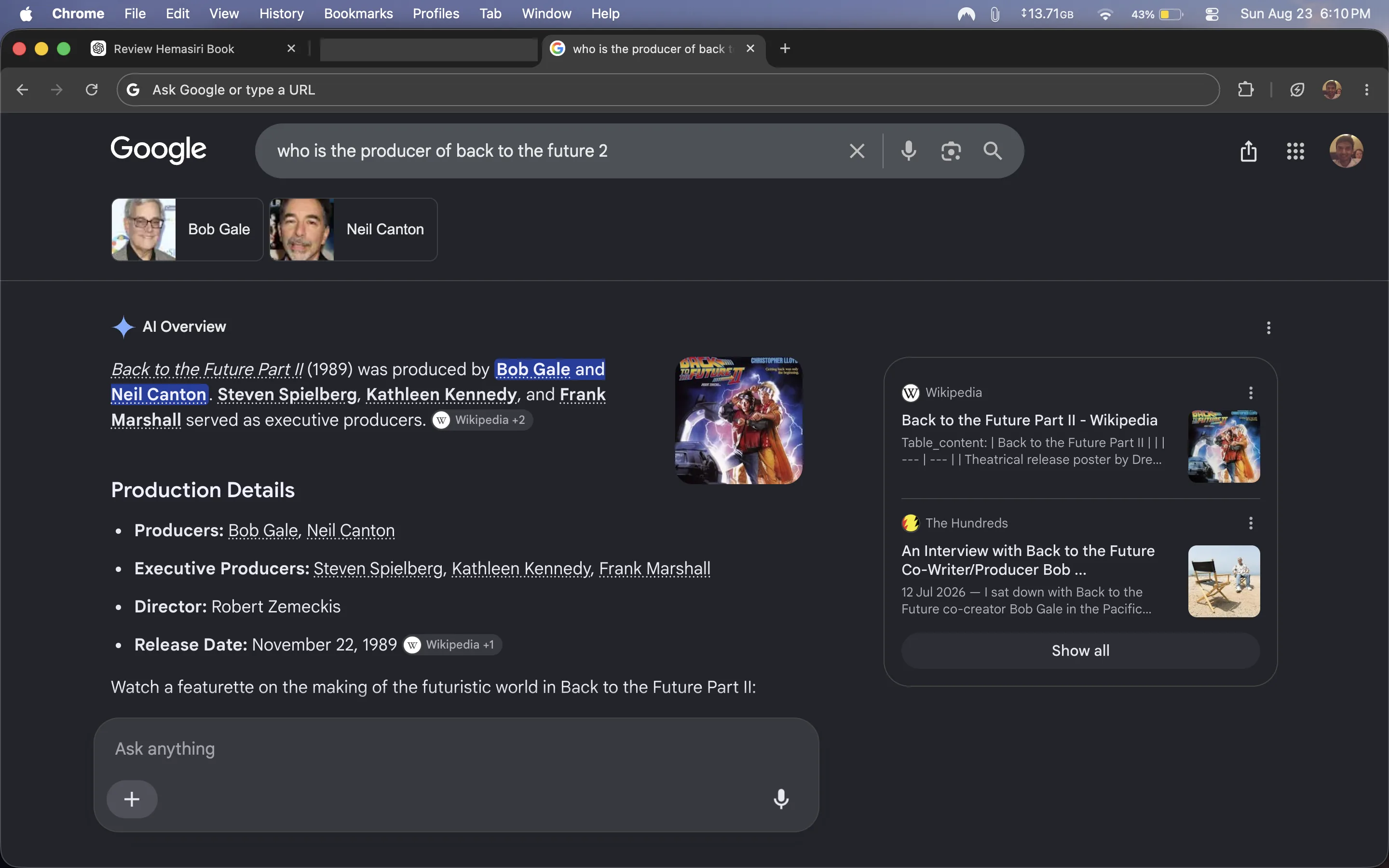Viewport: 1389px width, 868px height.
Task: Open the Wikipedia +1 citation chip
Action: click(x=452, y=645)
